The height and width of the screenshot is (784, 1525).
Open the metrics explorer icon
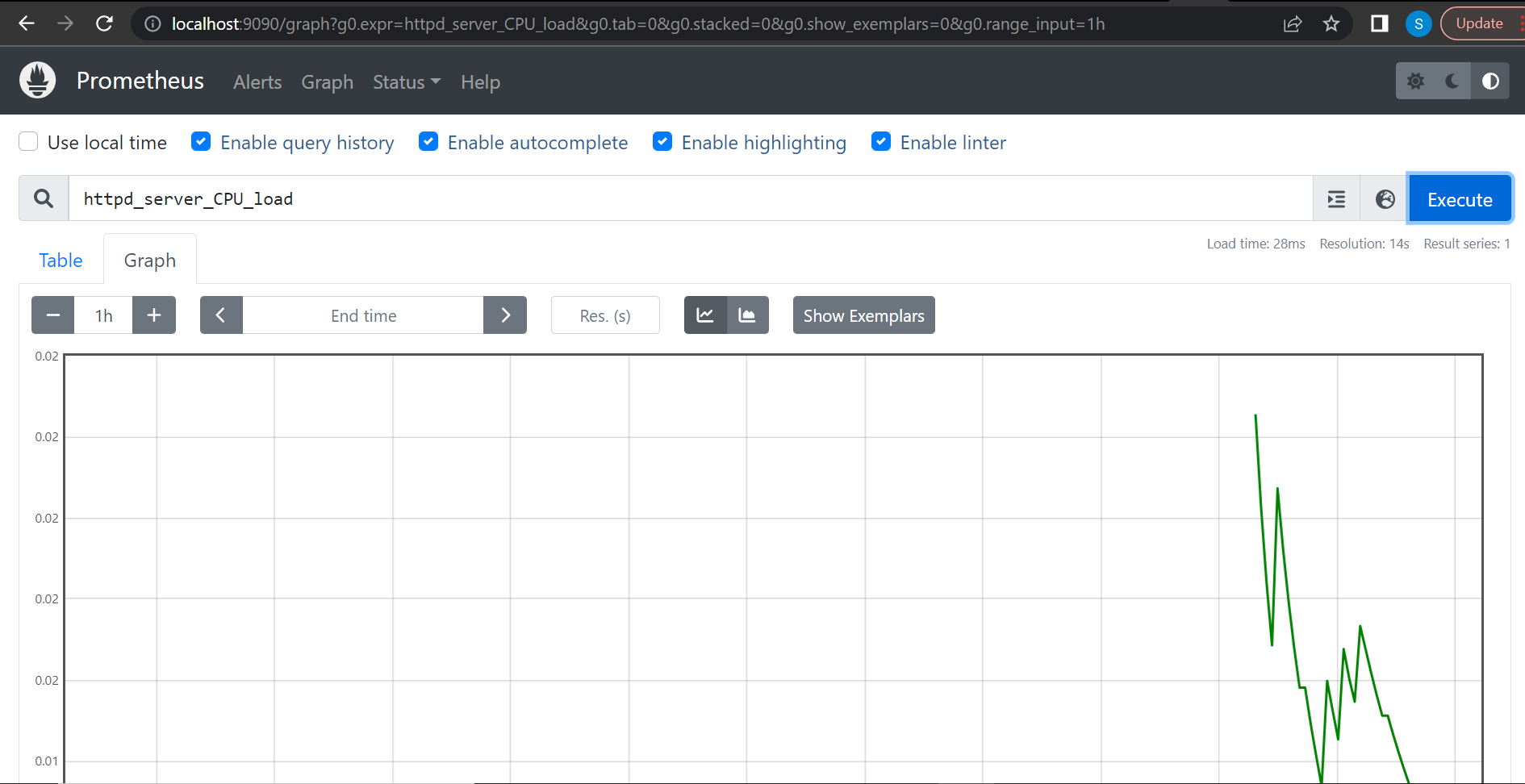pos(1336,198)
